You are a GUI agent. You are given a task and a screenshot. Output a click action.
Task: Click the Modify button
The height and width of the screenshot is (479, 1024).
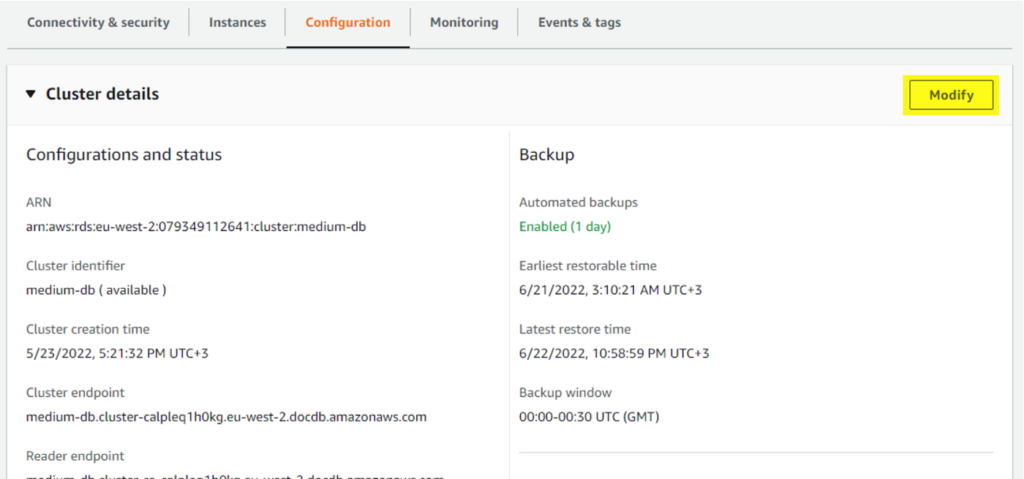click(952, 95)
